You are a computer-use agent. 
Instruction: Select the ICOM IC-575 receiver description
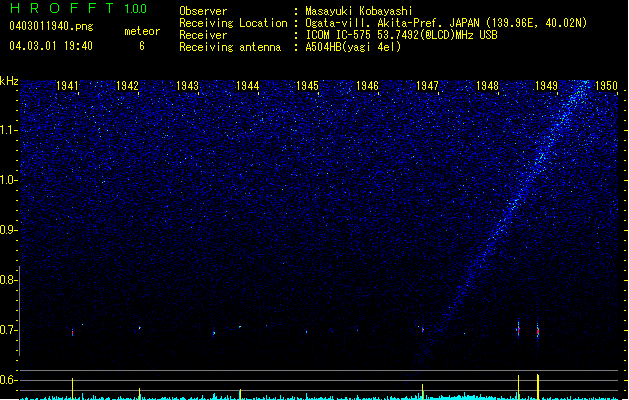401,35
